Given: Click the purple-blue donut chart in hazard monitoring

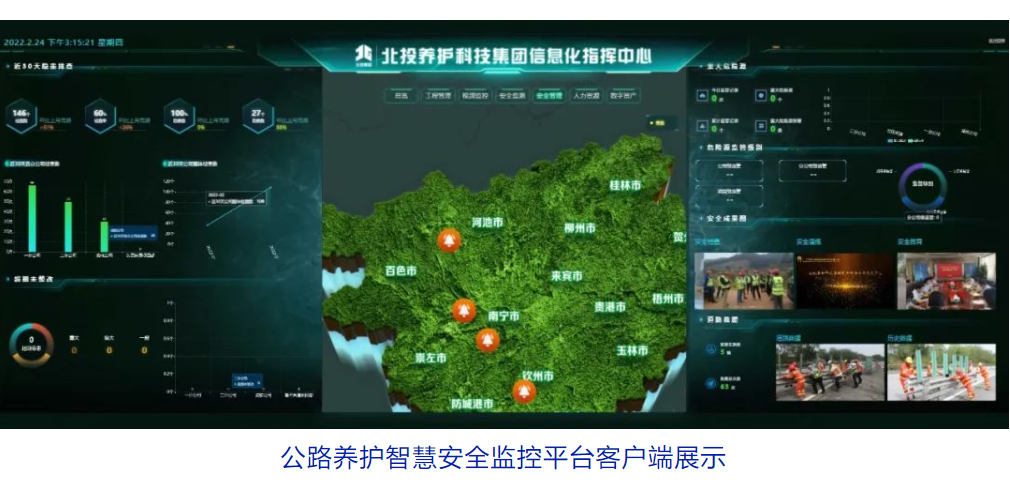Looking at the screenshot, I should pos(922,187).
